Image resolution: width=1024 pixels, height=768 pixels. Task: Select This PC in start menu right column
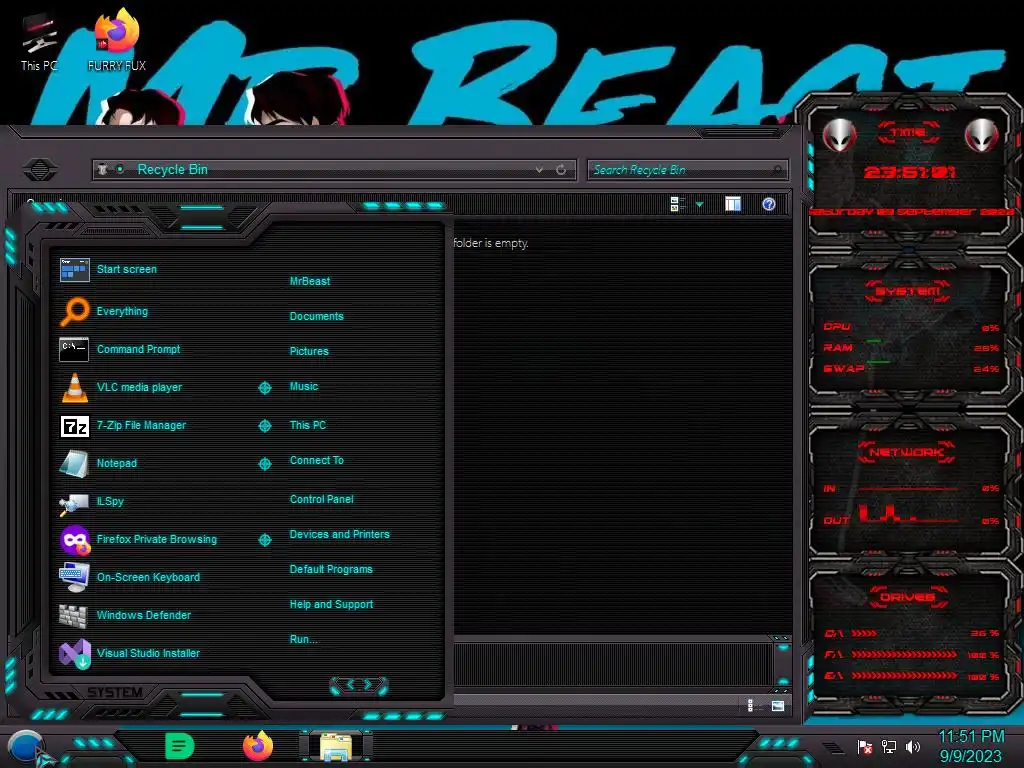[x=308, y=425]
